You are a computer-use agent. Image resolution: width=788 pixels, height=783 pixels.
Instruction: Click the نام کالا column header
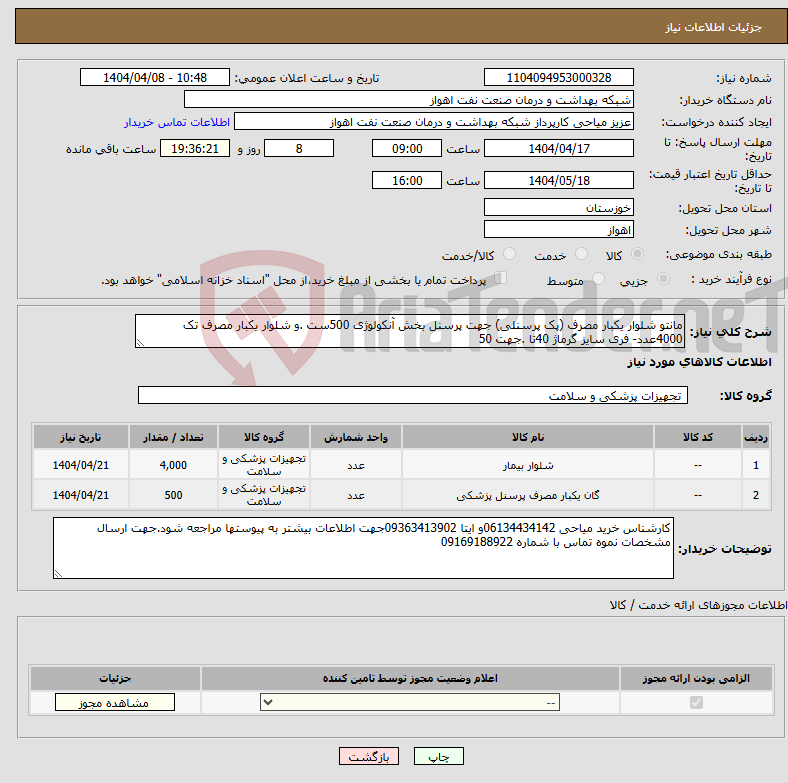click(528, 437)
